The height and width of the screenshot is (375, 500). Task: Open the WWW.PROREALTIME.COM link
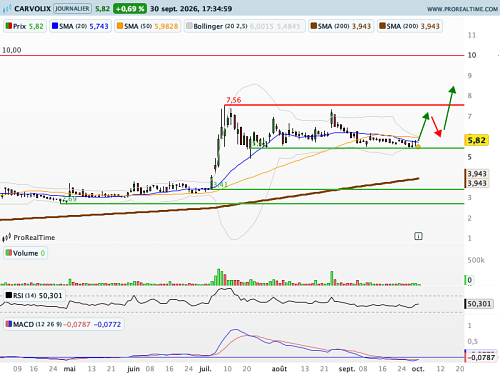tap(462, 9)
